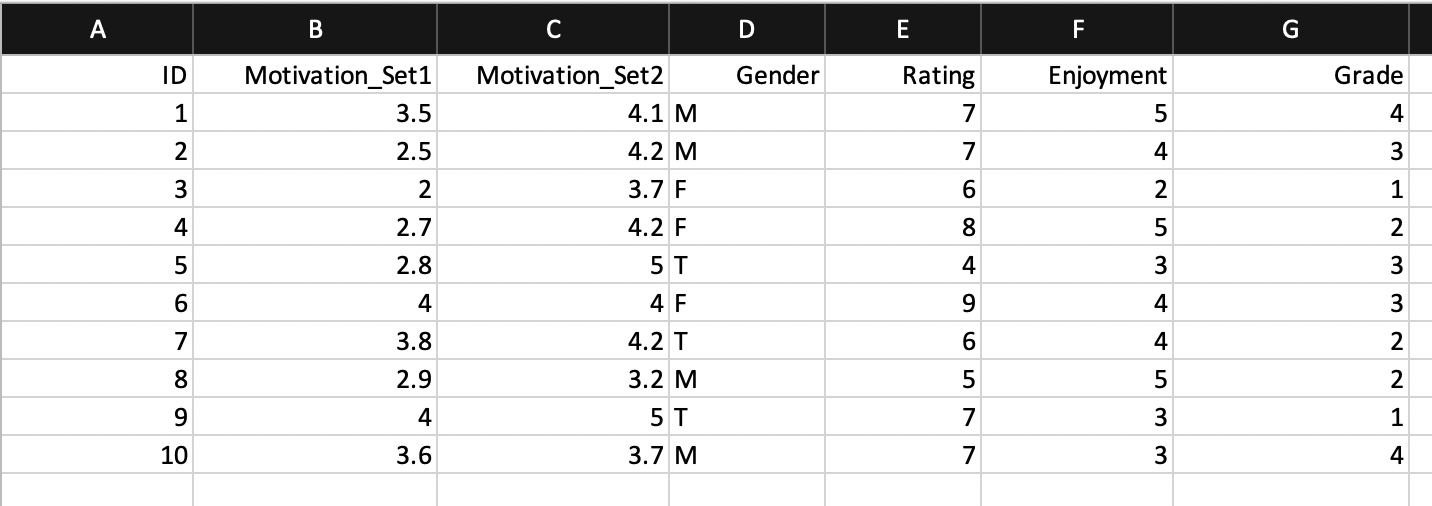
Task: Click the Motivation_Set1 header cell
Action: (x=315, y=76)
